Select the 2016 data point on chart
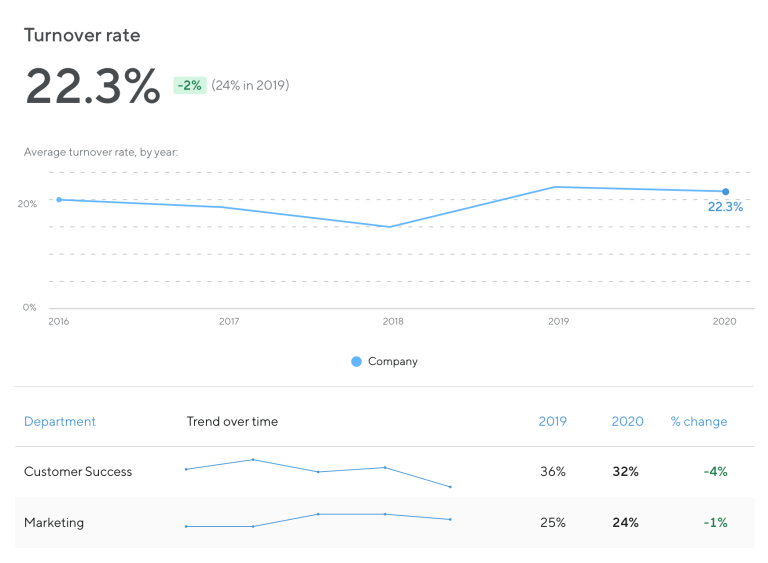The image size is (768, 563). coord(59,199)
